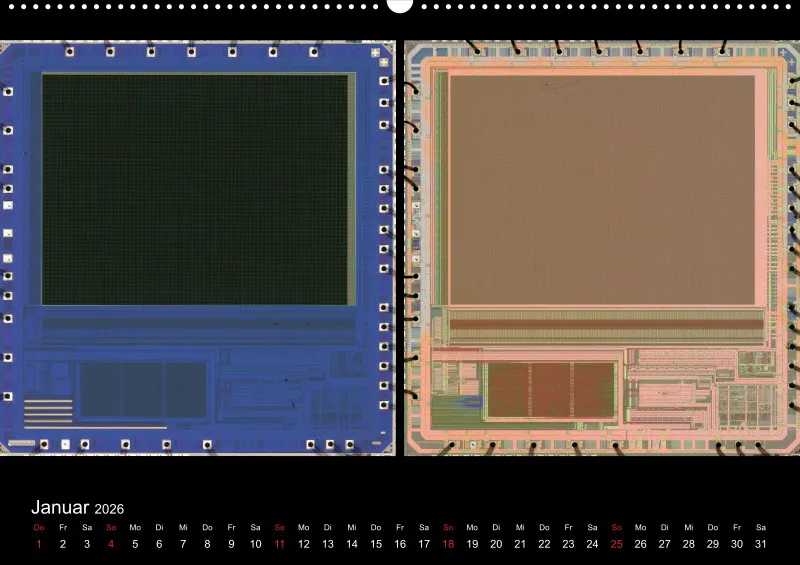This screenshot has width=800, height=565.
Task: Select day number 9
Action: pos(231,544)
